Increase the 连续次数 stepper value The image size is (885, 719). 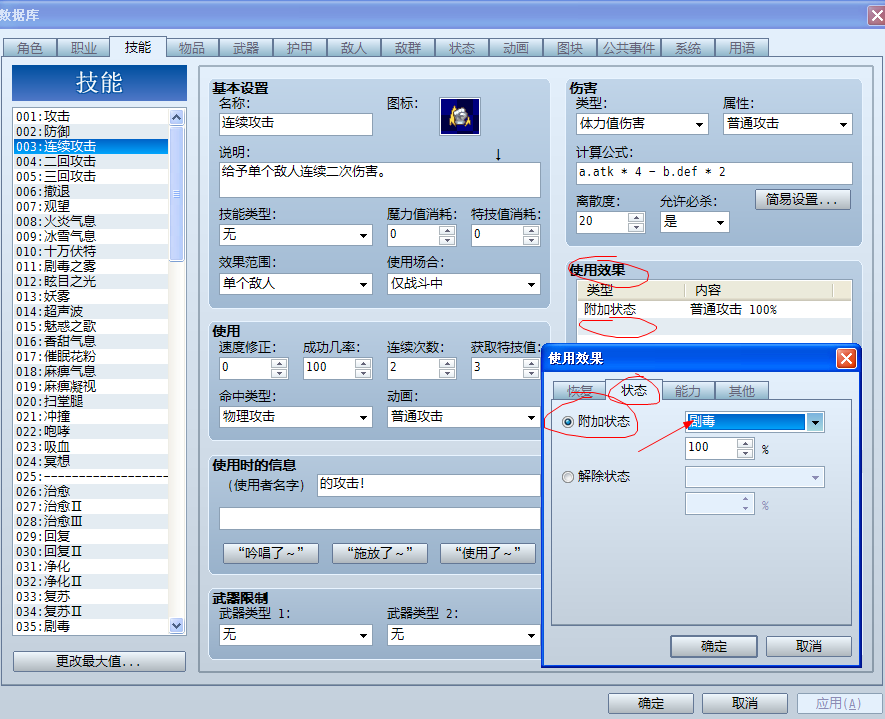pyautogui.click(x=447, y=363)
